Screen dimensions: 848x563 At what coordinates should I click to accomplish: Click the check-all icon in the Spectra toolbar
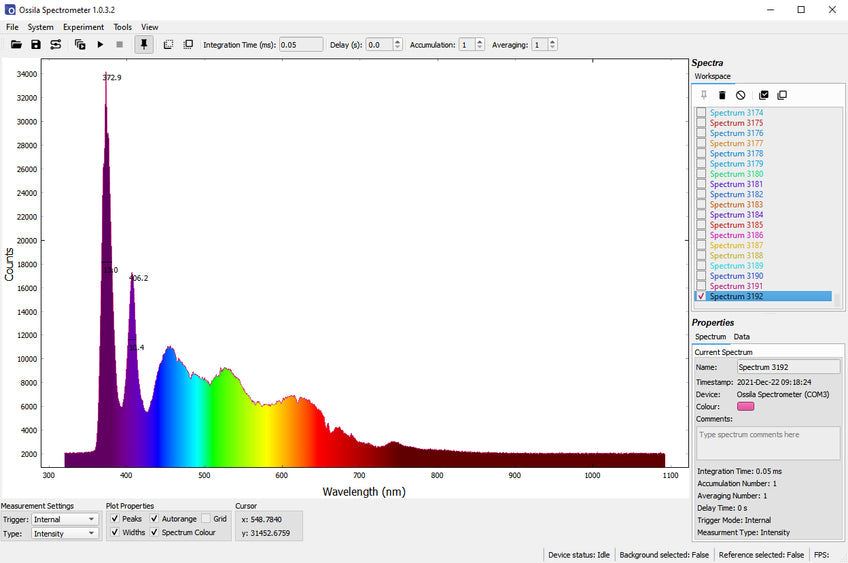pyautogui.click(x=764, y=95)
